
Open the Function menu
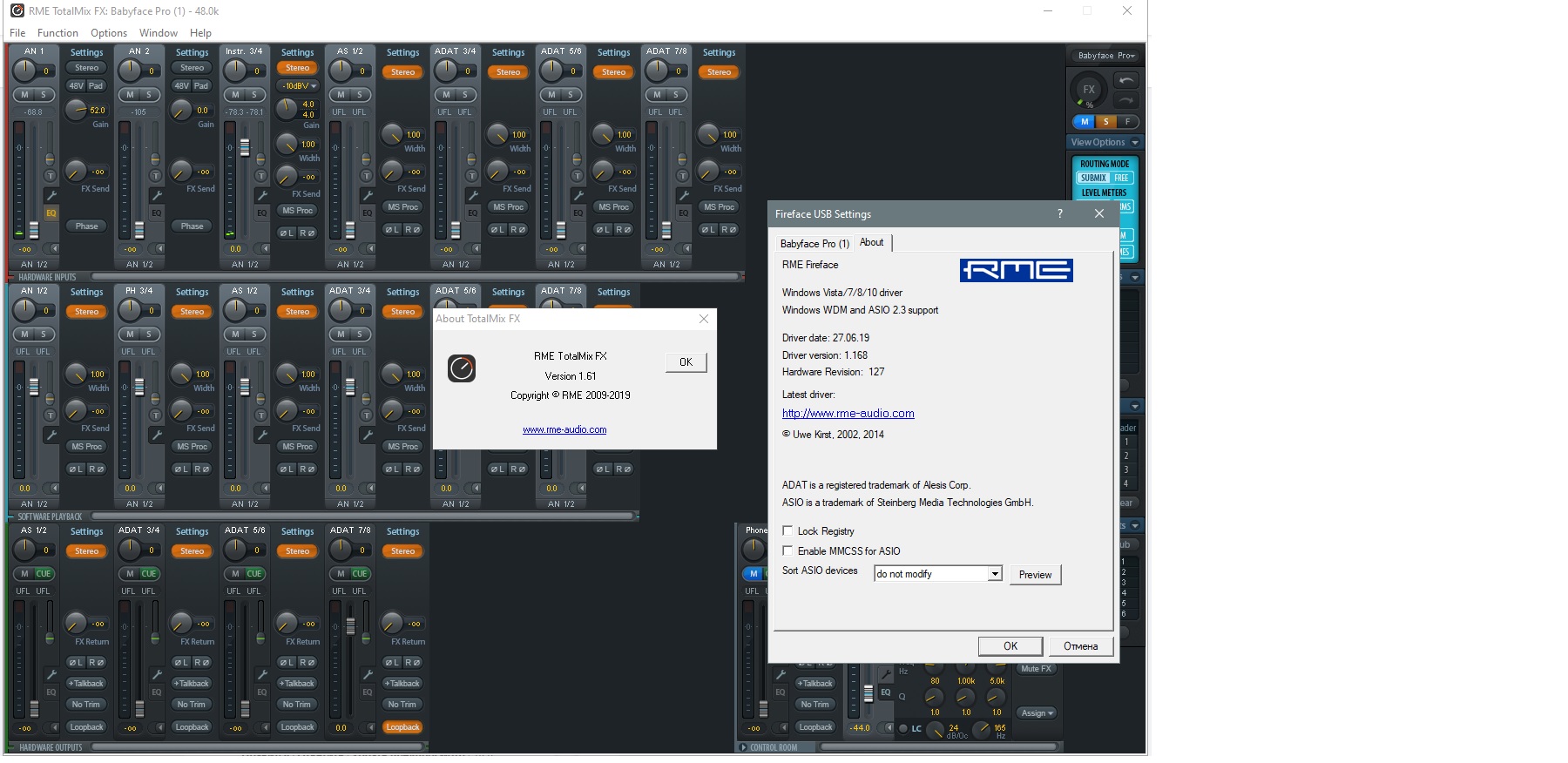pyautogui.click(x=57, y=33)
